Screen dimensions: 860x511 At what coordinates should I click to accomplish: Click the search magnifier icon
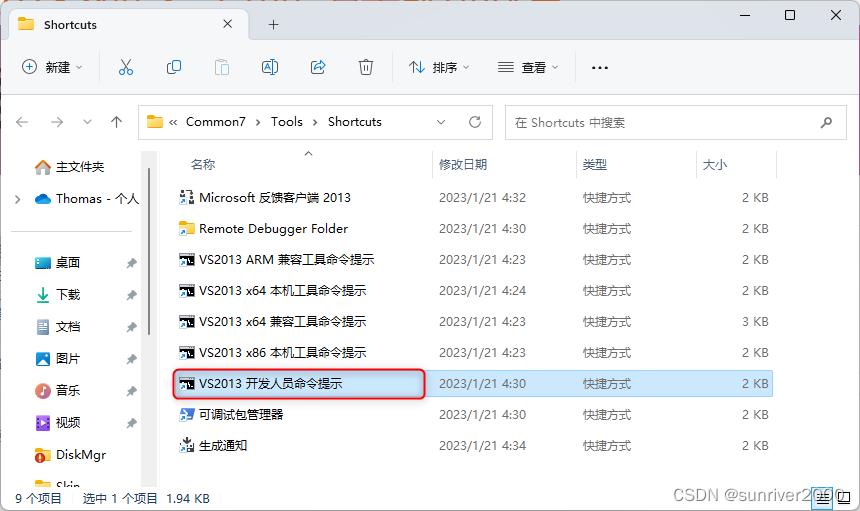(826, 122)
